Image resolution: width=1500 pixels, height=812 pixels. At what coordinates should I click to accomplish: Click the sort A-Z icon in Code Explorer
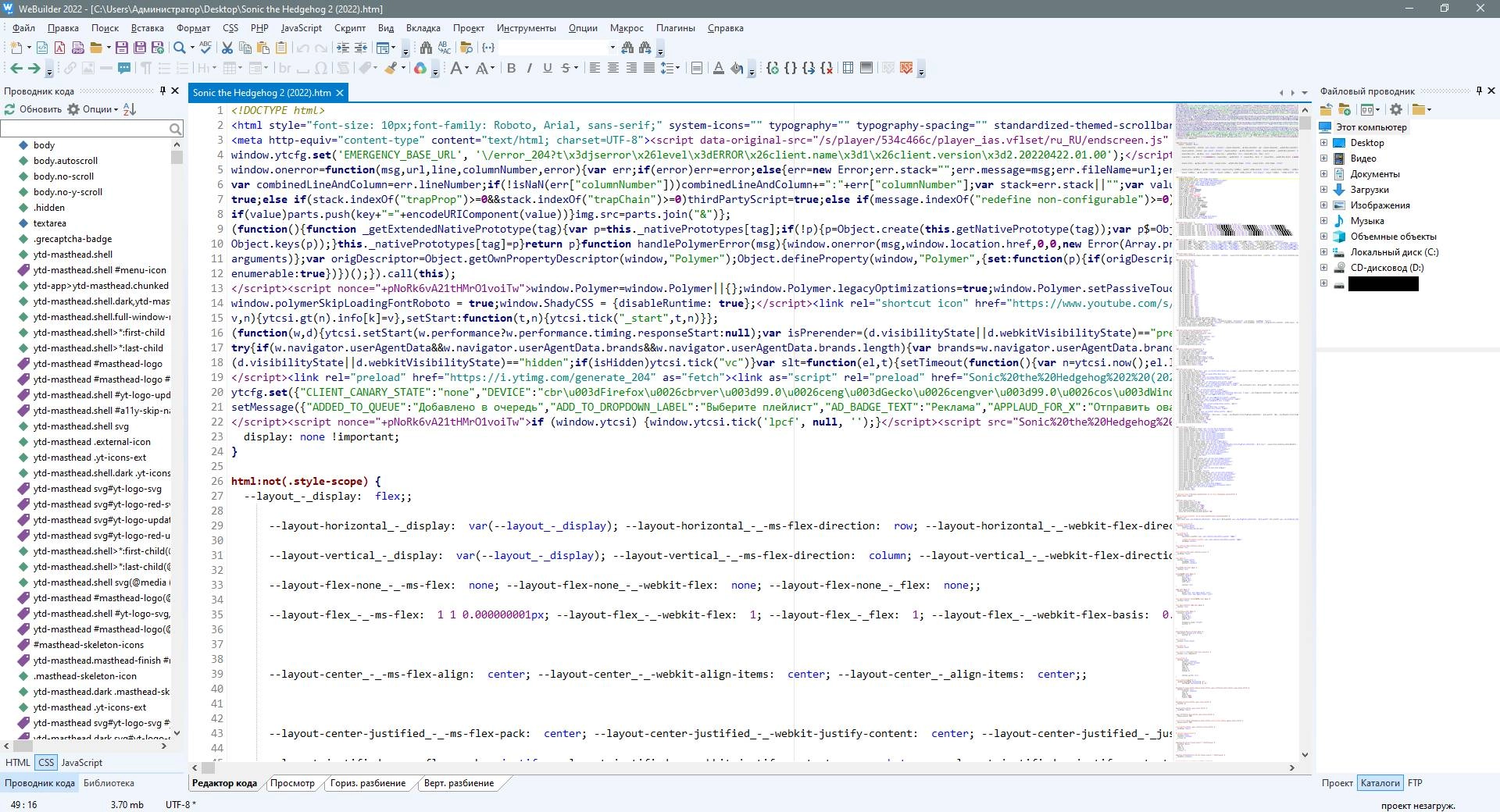130,109
